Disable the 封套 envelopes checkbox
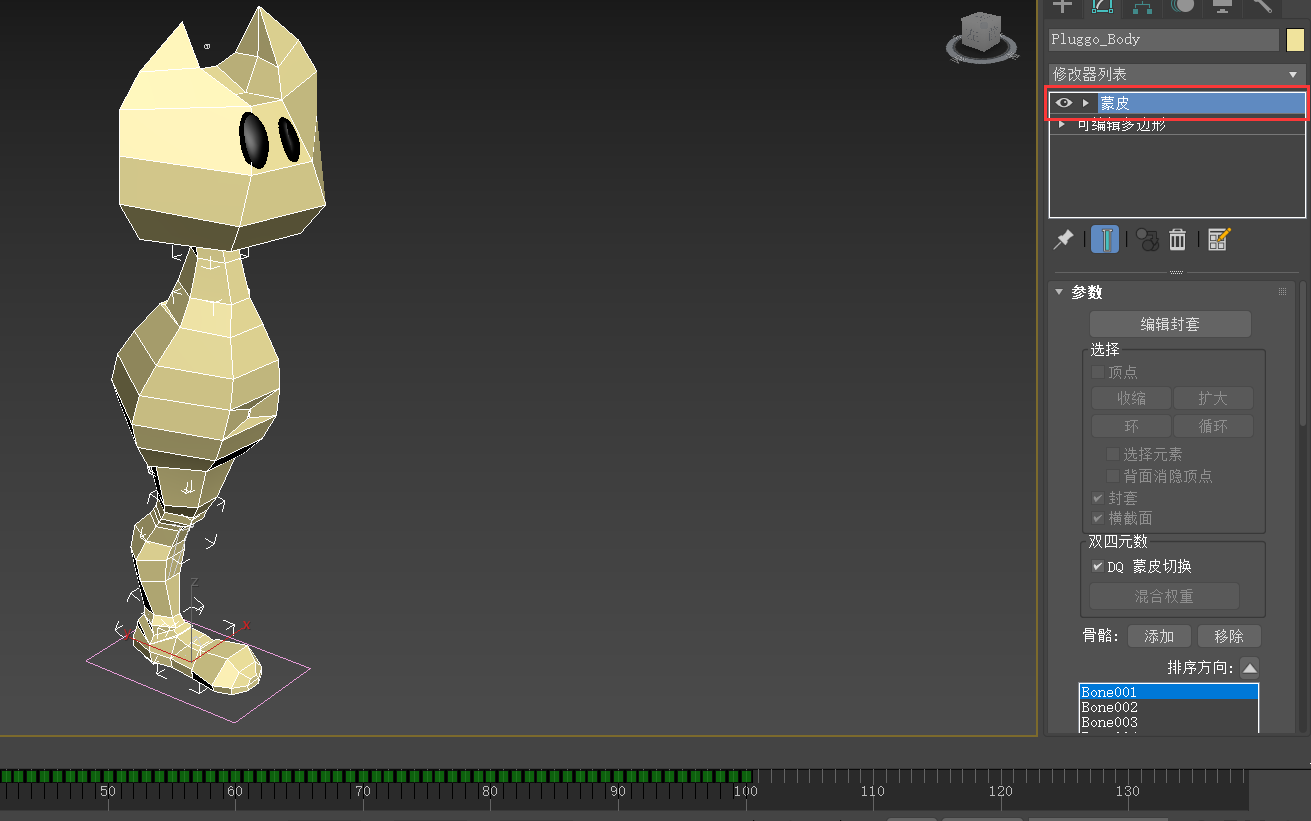The height and width of the screenshot is (821, 1311). coord(1097,497)
